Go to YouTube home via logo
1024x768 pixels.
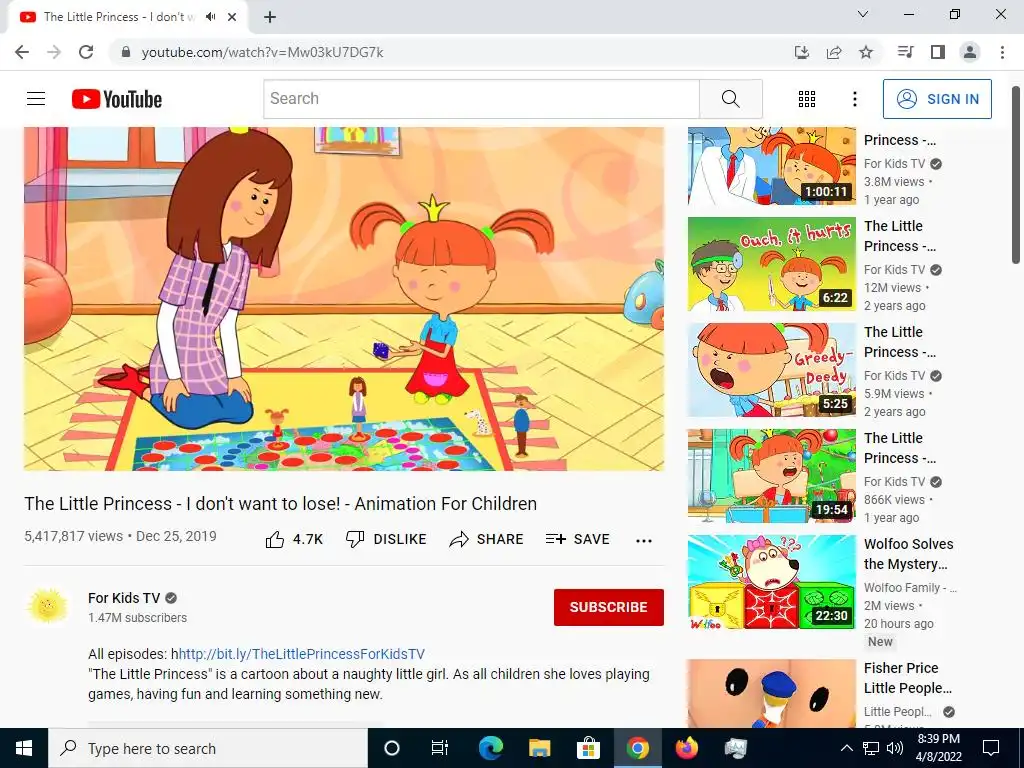pos(117,99)
